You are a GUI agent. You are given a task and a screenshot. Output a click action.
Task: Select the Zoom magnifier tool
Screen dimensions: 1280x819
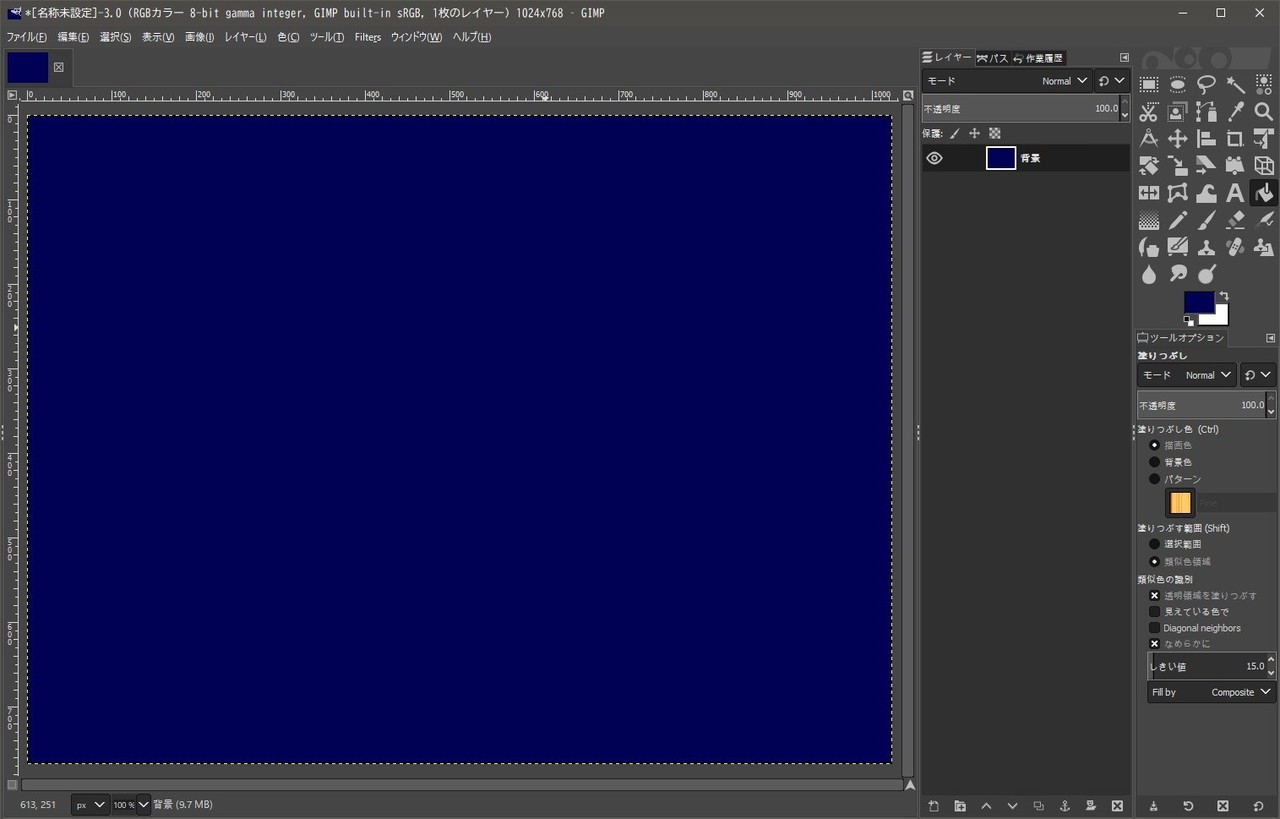[x=1264, y=112]
